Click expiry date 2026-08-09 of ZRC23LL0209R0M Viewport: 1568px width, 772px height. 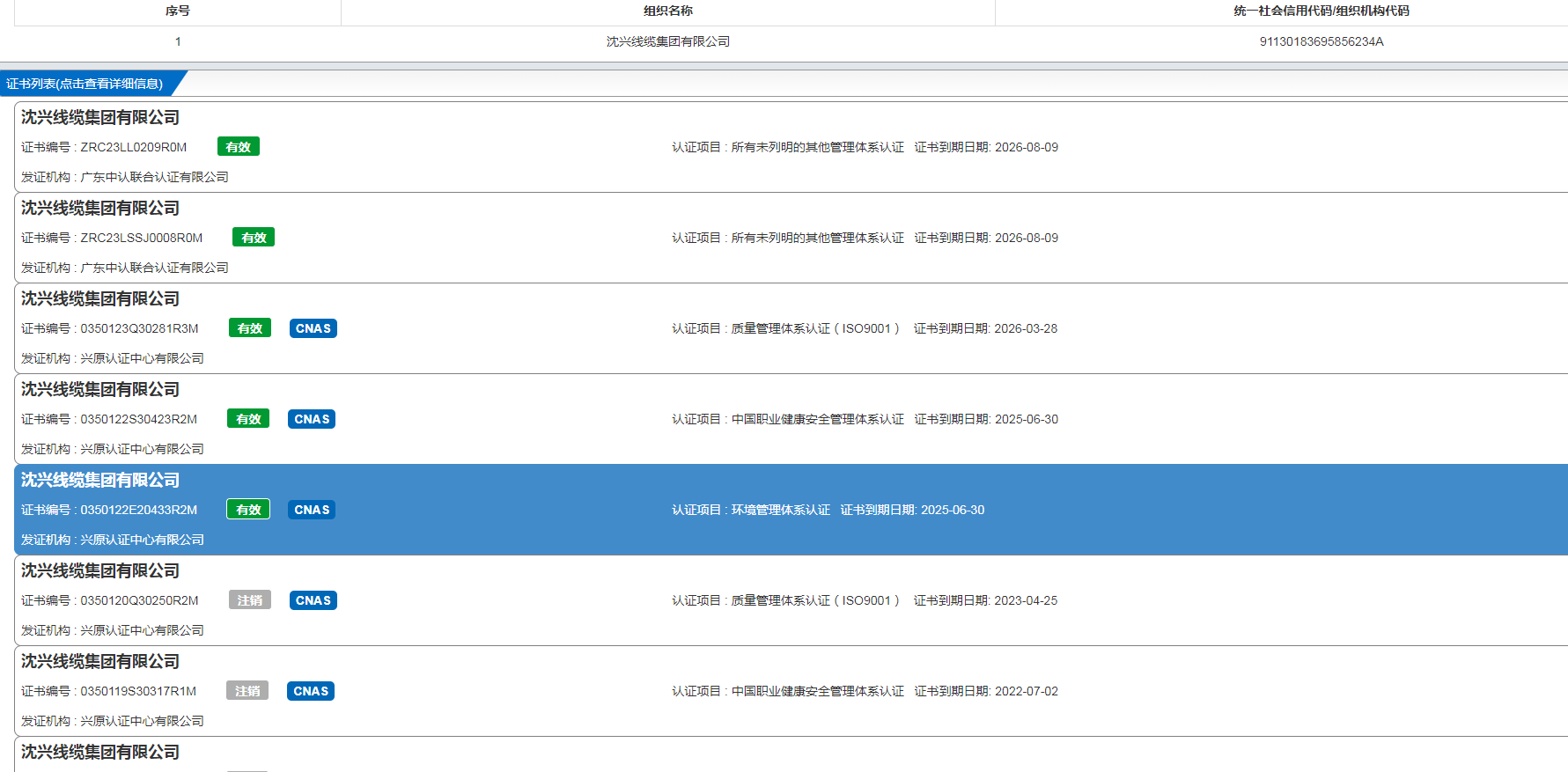coord(1027,147)
